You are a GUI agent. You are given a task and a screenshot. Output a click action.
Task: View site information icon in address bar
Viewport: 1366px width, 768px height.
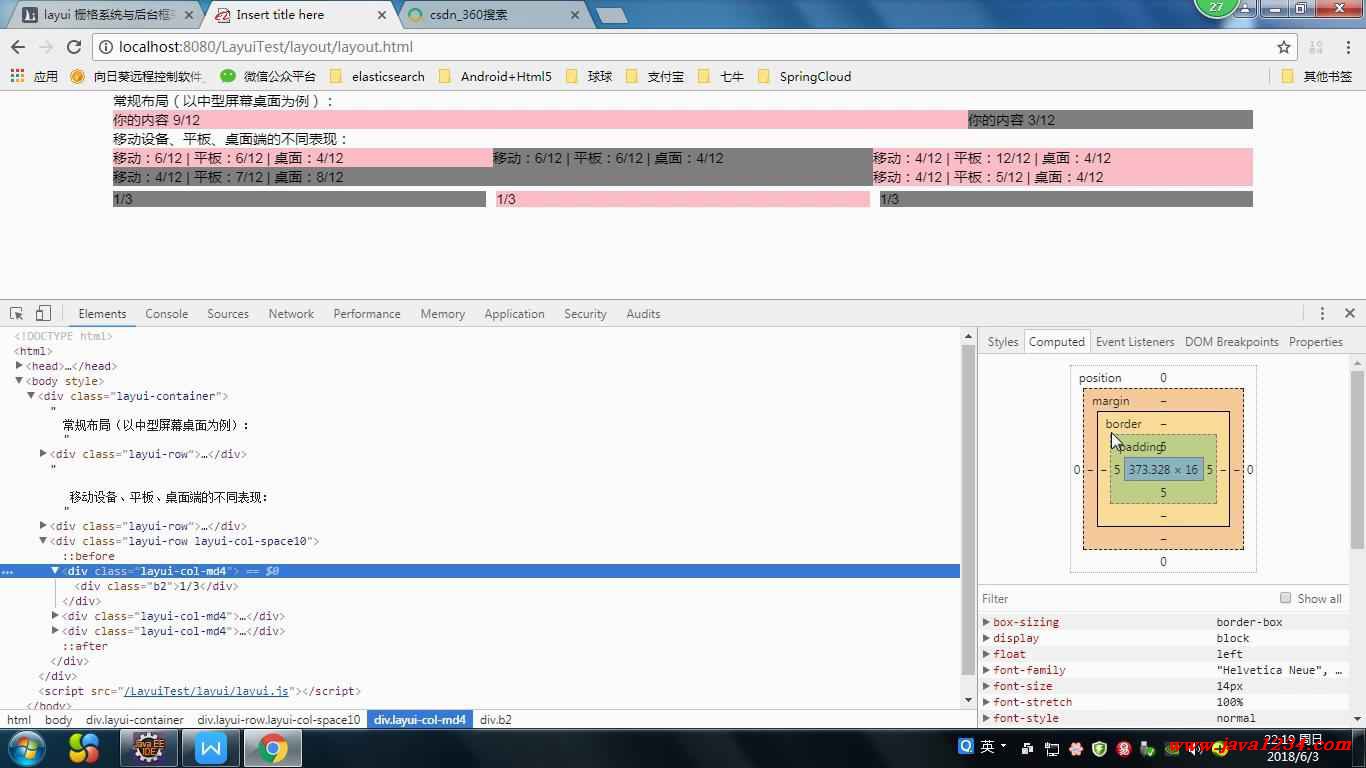coord(106,47)
